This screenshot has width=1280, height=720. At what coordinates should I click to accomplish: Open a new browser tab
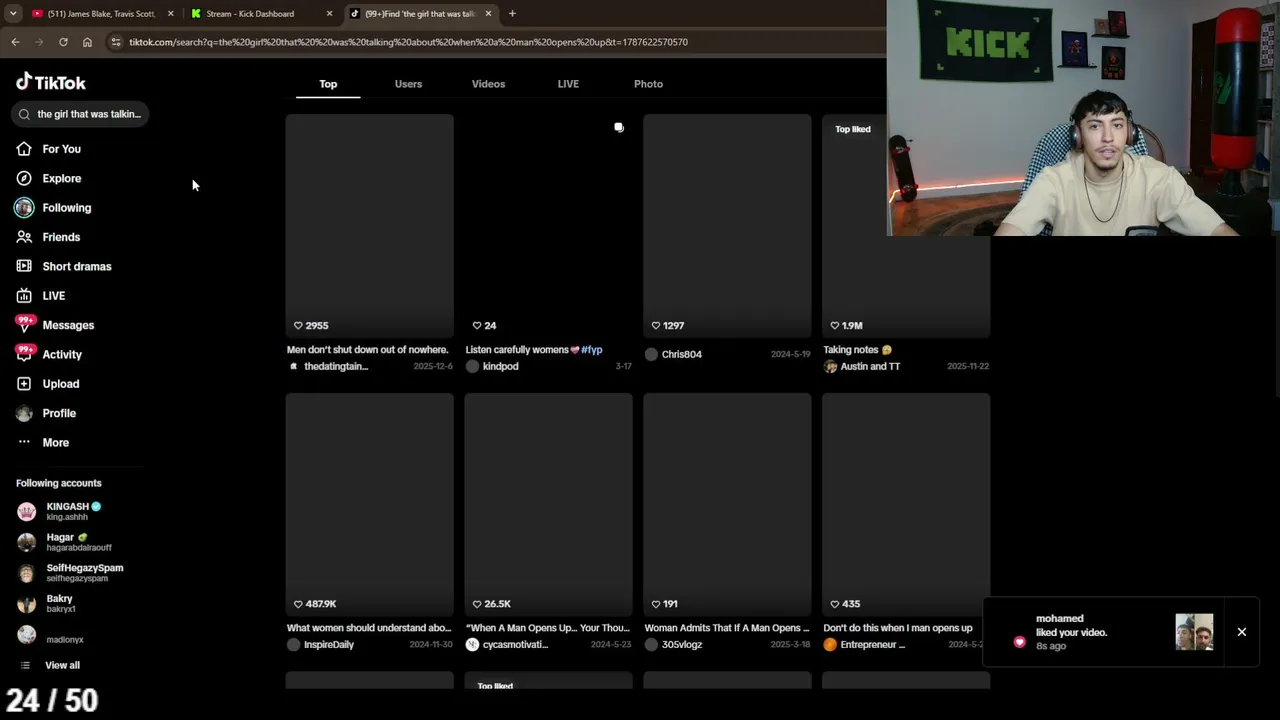(512, 14)
